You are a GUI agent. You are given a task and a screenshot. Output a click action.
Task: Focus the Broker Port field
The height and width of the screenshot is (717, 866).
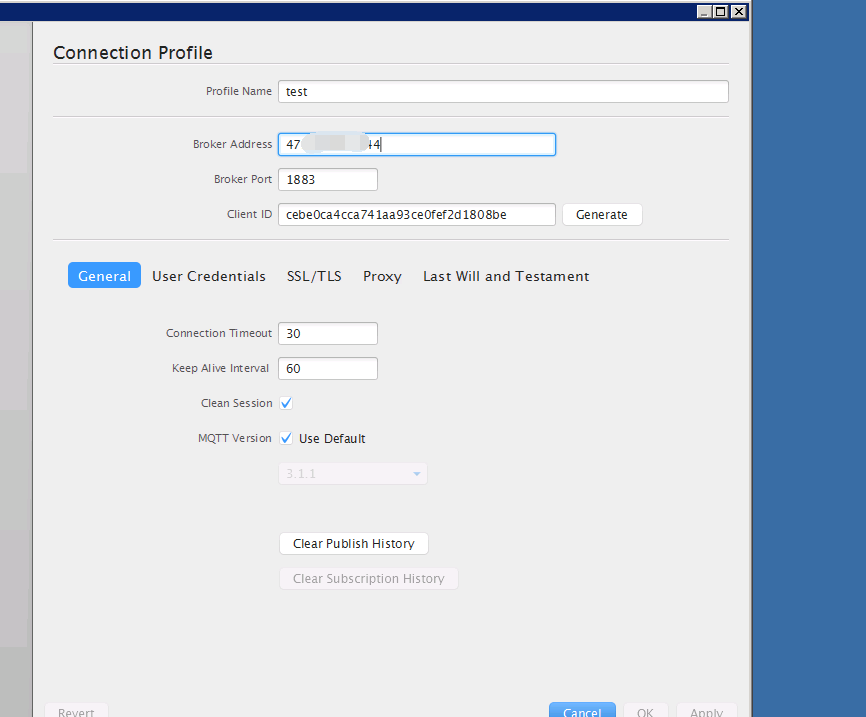328,180
